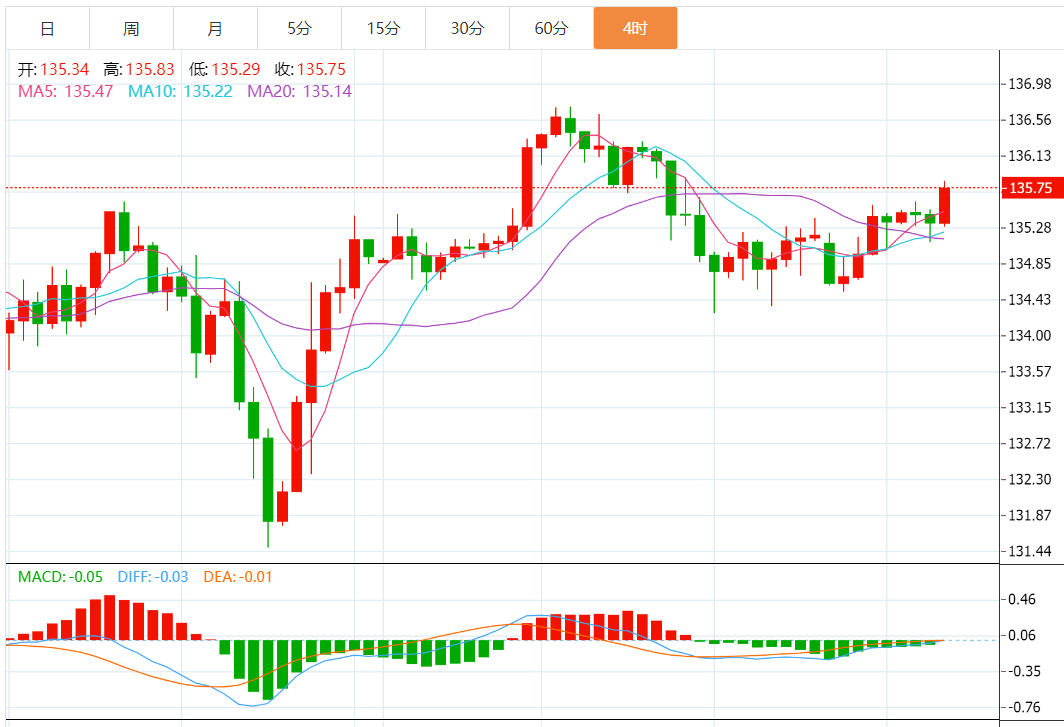The image size is (1064, 727).
Task: Click the current price tag 135.75
Action: pos(1031,188)
